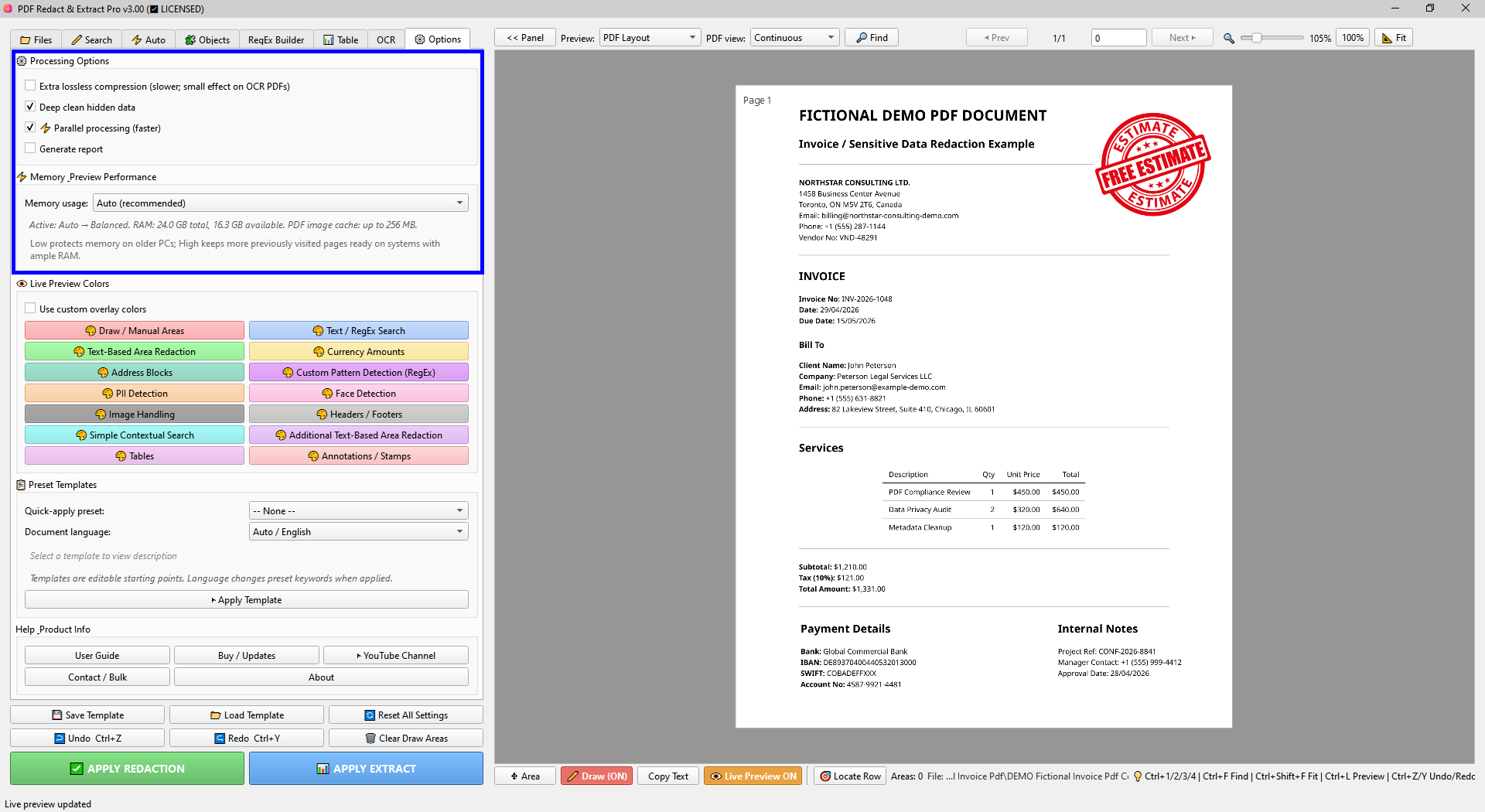Image resolution: width=1485 pixels, height=812 pixels.
Task: Open the OCR tab
Action: tap(386, 39)
